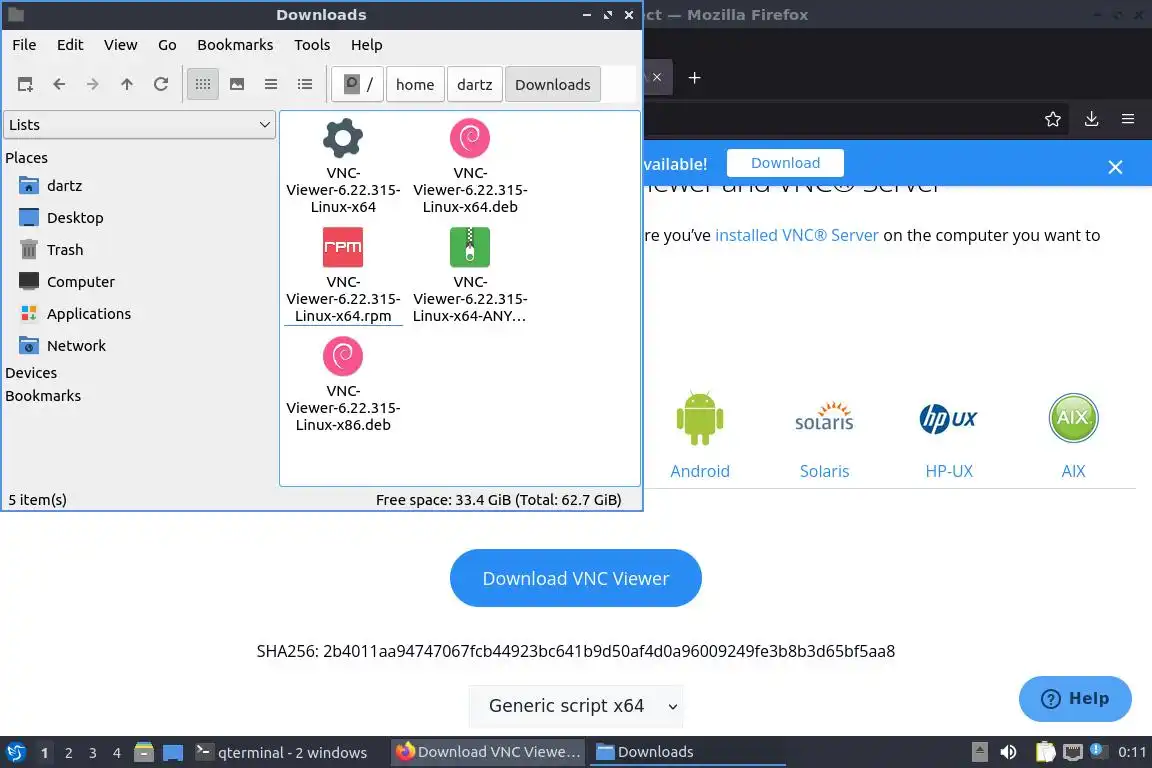Launch file manager from taskbar quicklaunch
Screen dimensions: 1152x768
(144, 753)
